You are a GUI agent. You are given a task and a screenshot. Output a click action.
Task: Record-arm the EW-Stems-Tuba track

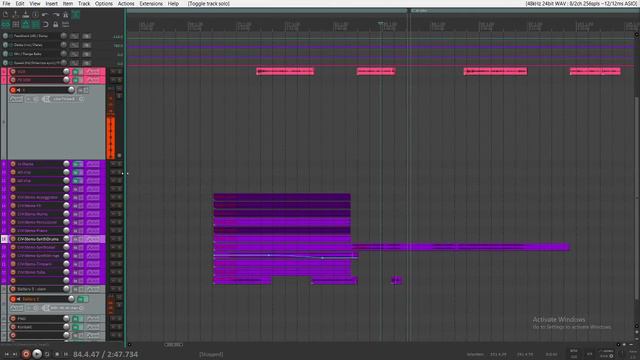[x=13, y=272]
